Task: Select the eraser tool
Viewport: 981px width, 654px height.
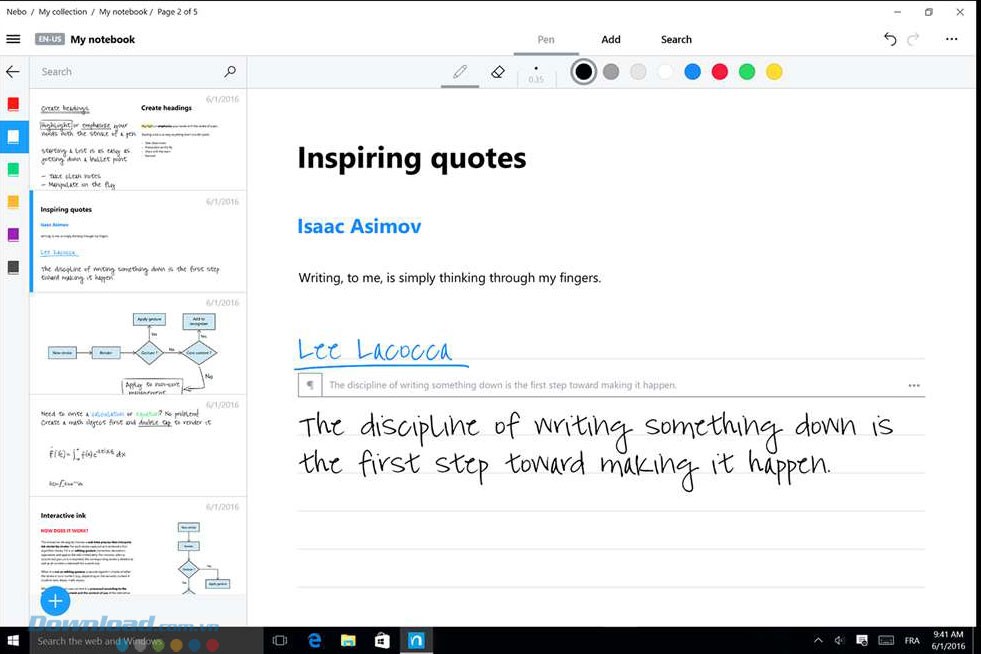Action: (x=498, y=72)
